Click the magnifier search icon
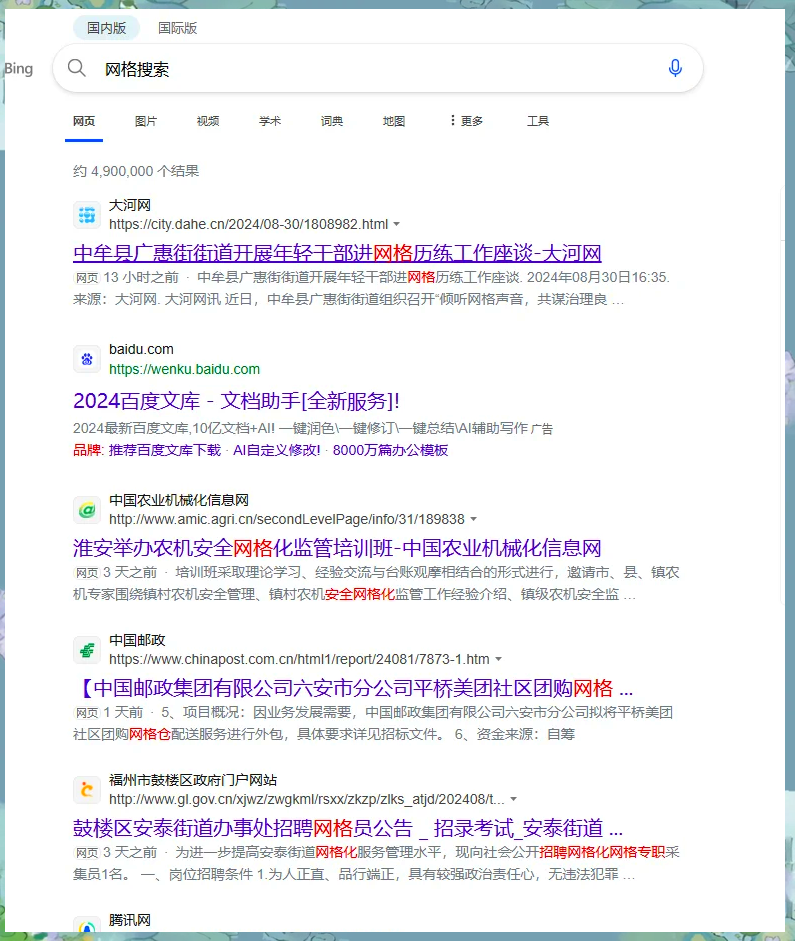 (77, 68)
